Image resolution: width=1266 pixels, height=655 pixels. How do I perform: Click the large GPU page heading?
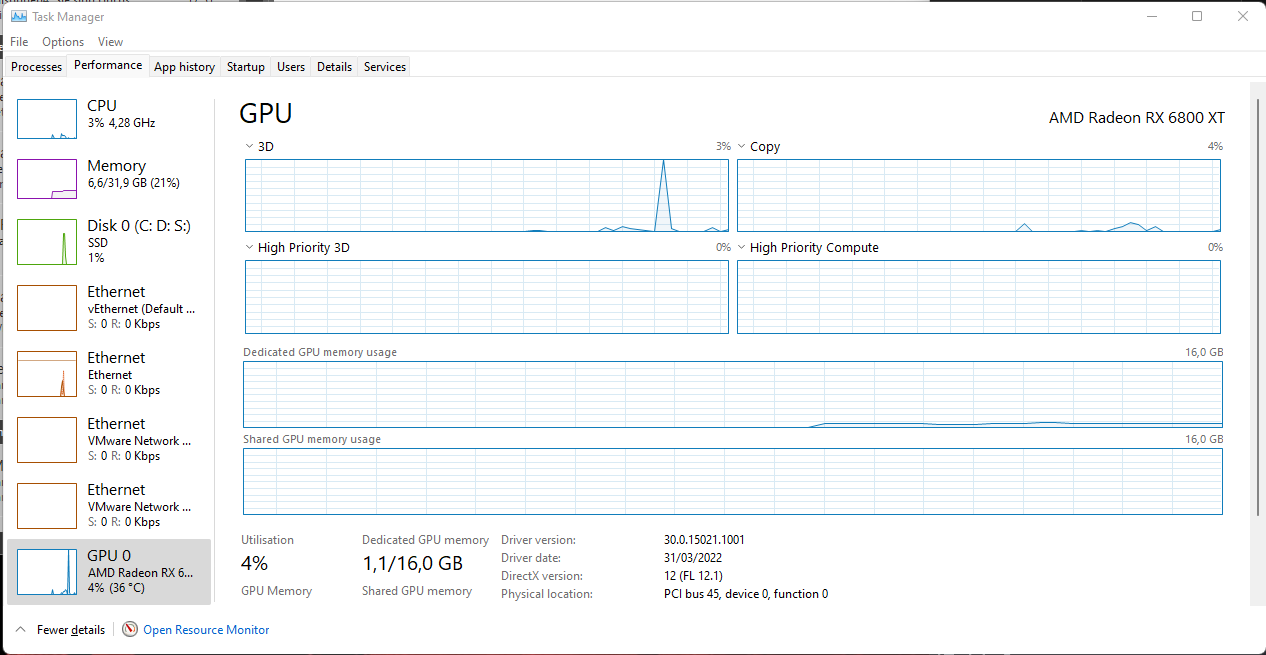[x=266, y=113]
